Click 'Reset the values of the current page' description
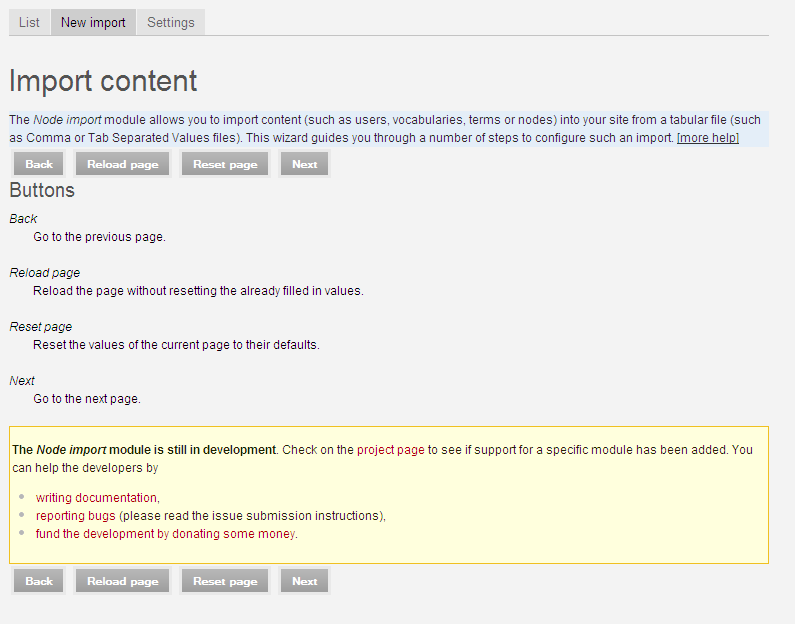The image size is (795, 624). [176, 345]
